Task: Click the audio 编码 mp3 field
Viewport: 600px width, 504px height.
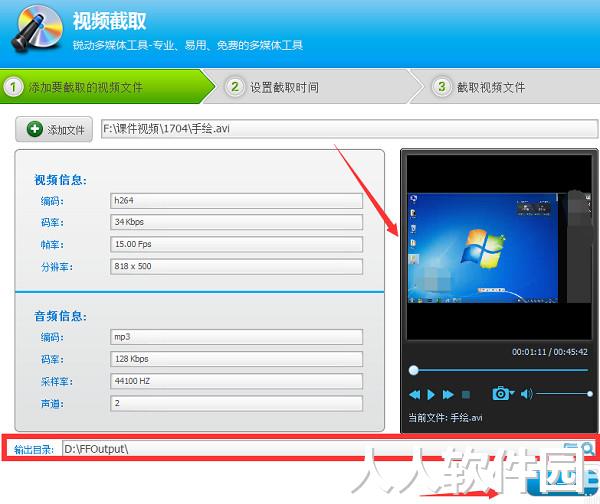Action: (x=236, y=337)
